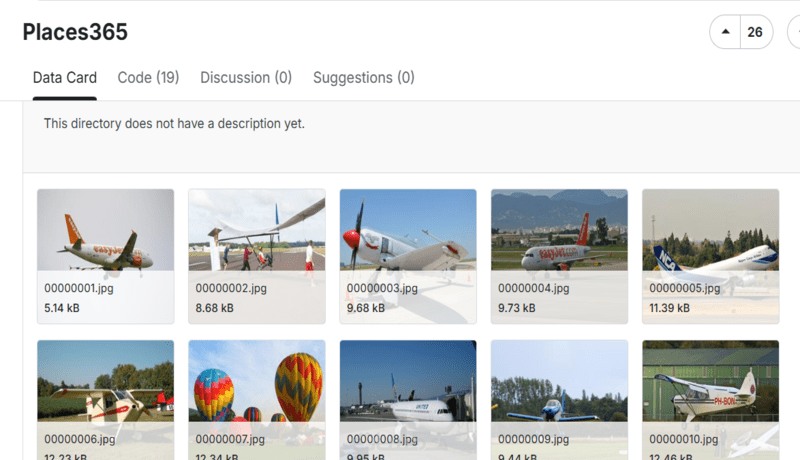Click the upvote arrow icon
The image size is (800, 460).
pos(725,32)
